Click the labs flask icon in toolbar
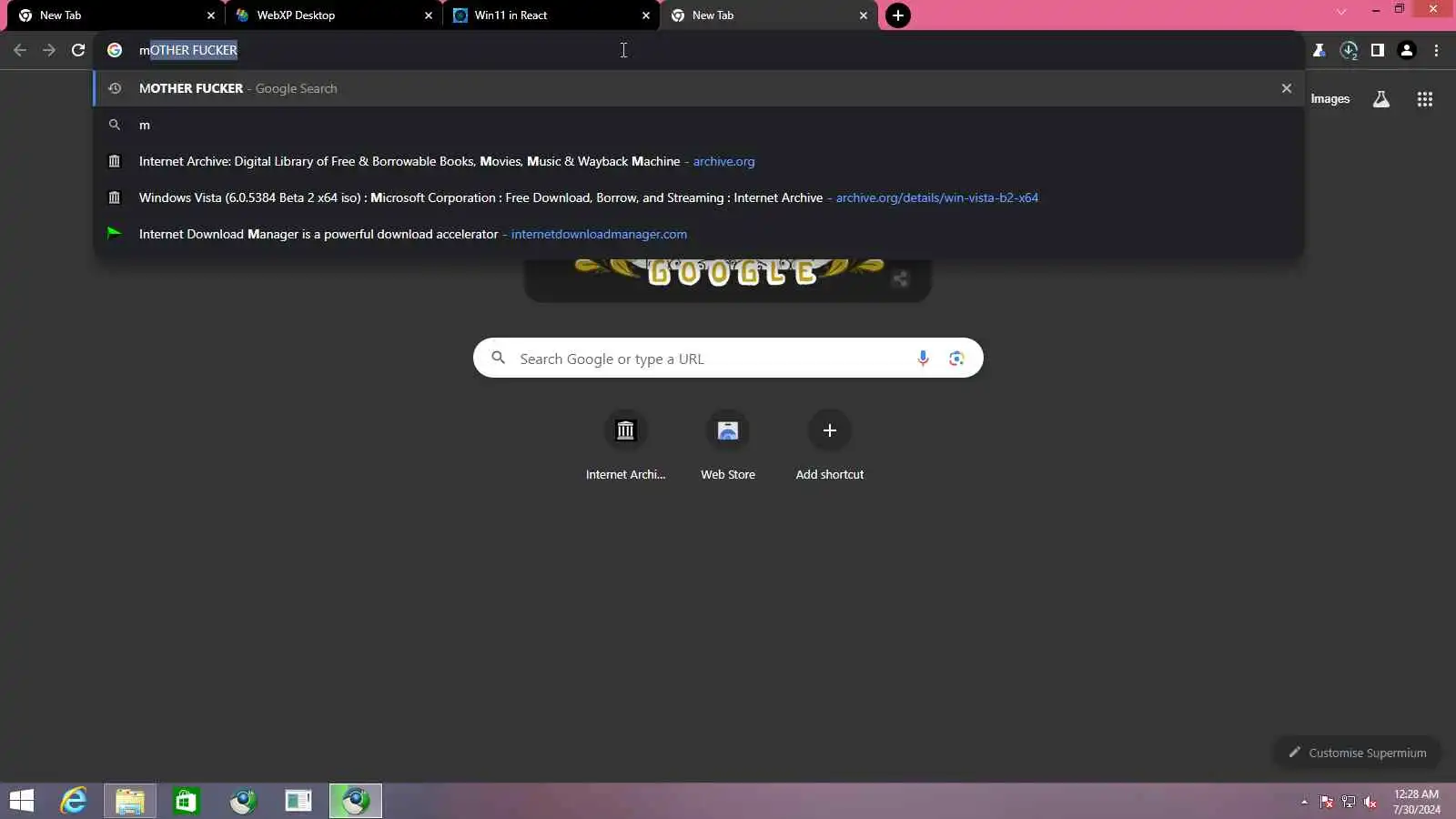Image resolution: width=1456 pixels, height=819 pixels. coord(1319,50)
